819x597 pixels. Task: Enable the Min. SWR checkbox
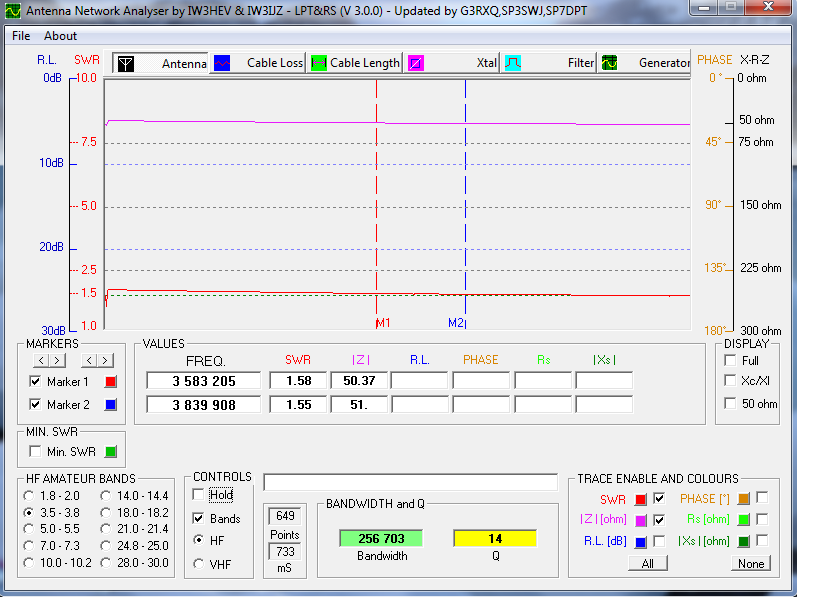click(36, 452)
